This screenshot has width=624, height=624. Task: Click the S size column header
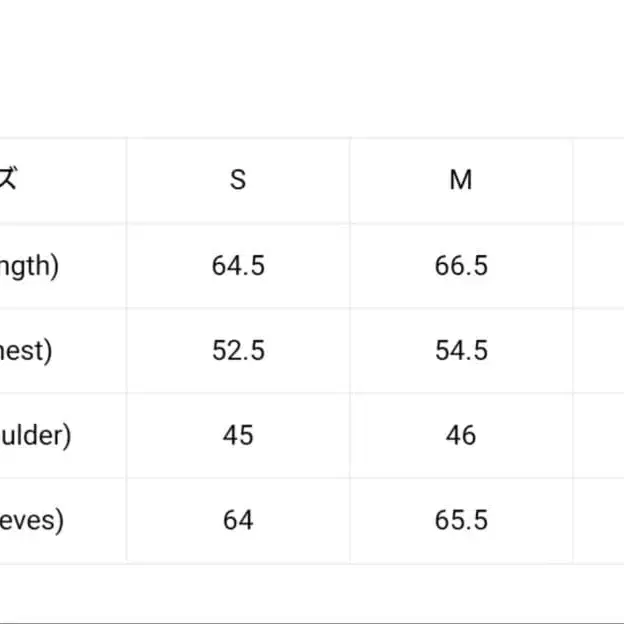pyautogui.click(x=238, y=180)
